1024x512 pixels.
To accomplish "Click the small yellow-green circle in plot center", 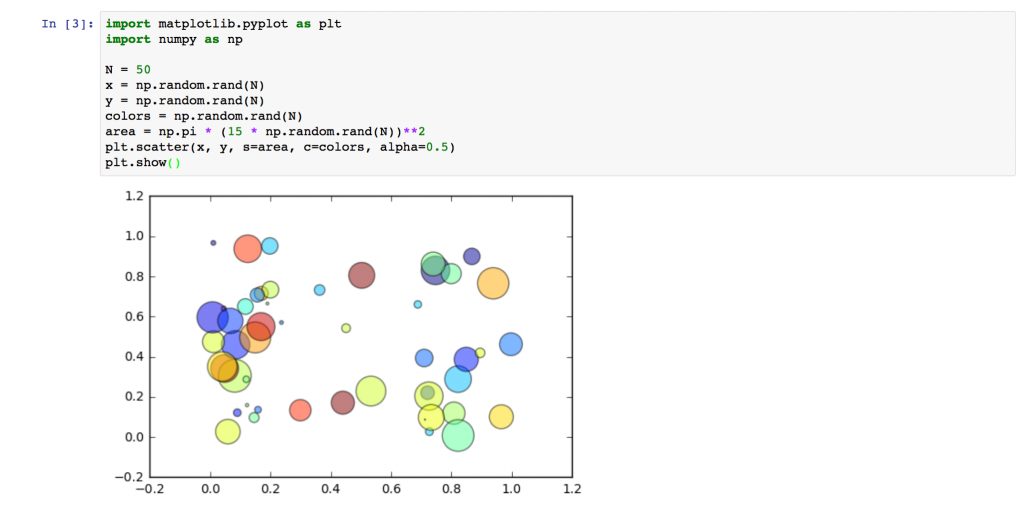I will (346, 328).
